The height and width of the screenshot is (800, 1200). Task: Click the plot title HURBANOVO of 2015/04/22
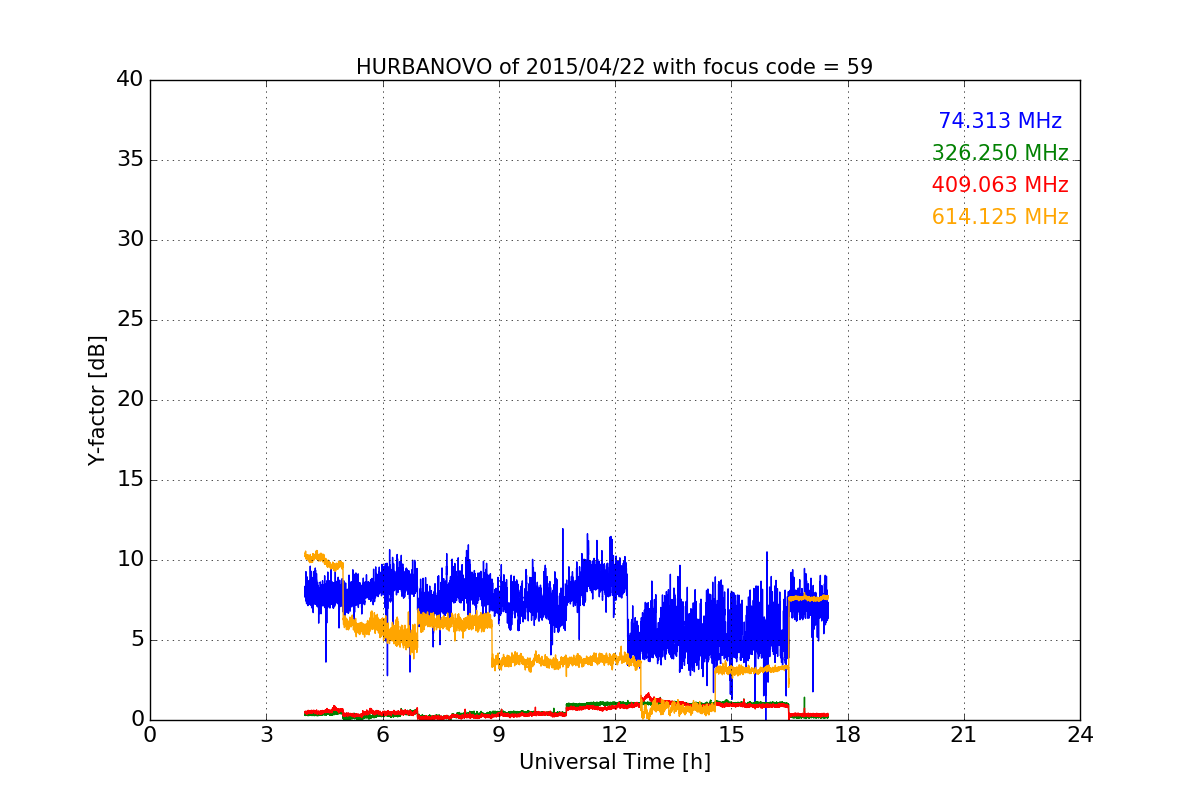pos(614,67)
